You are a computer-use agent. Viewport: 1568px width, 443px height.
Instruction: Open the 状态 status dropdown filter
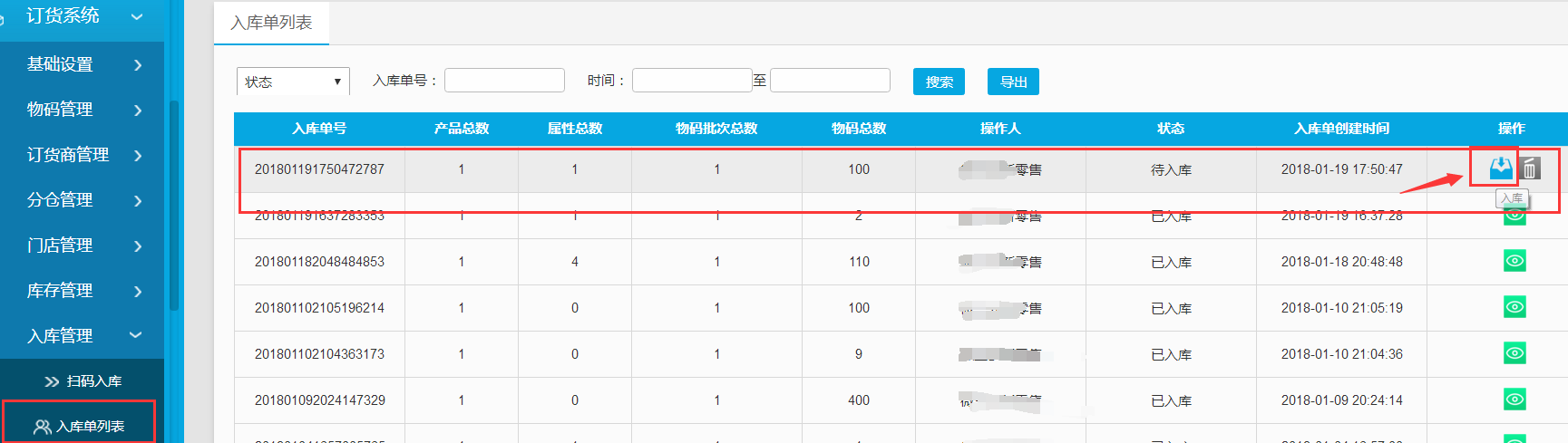(293, 82)
